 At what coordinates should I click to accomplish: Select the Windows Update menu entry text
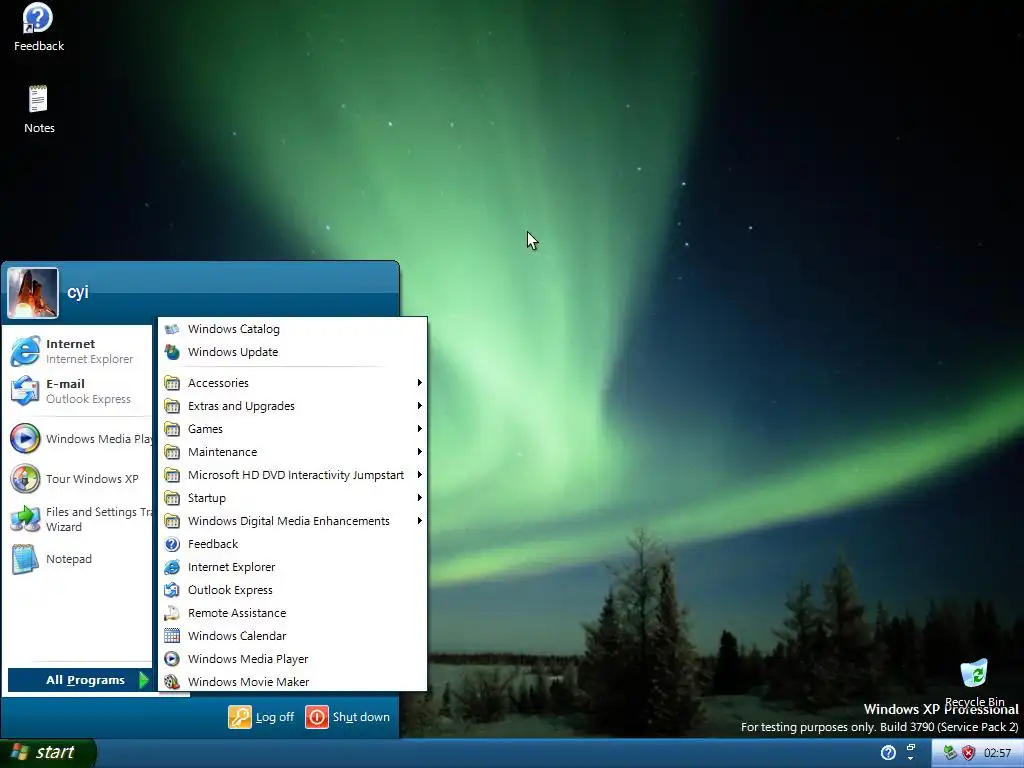tap(233, 352)
